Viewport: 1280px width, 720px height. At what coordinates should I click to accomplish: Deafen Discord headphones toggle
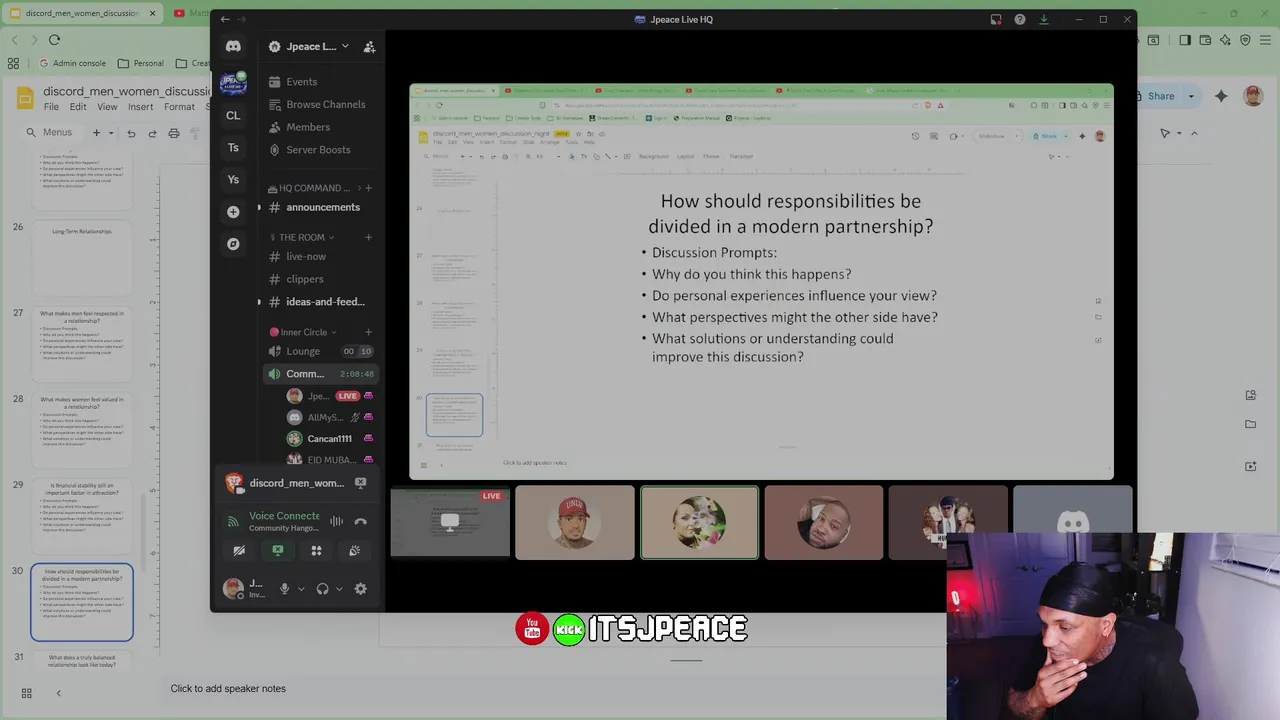pyautogui.click(x=322, y=589)
